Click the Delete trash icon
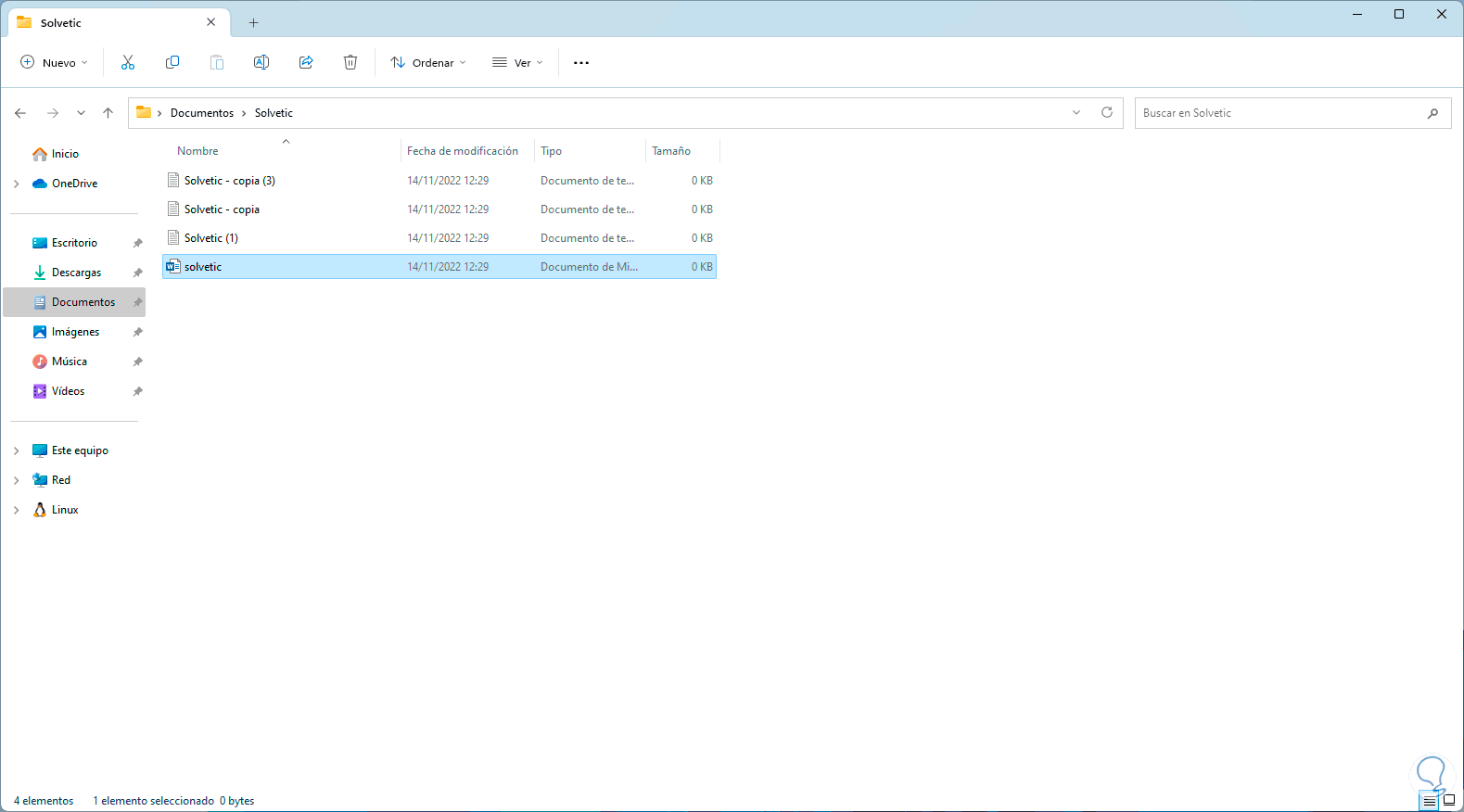The width and height of the screenshot is (1464, 812). [x=350, y=62]
